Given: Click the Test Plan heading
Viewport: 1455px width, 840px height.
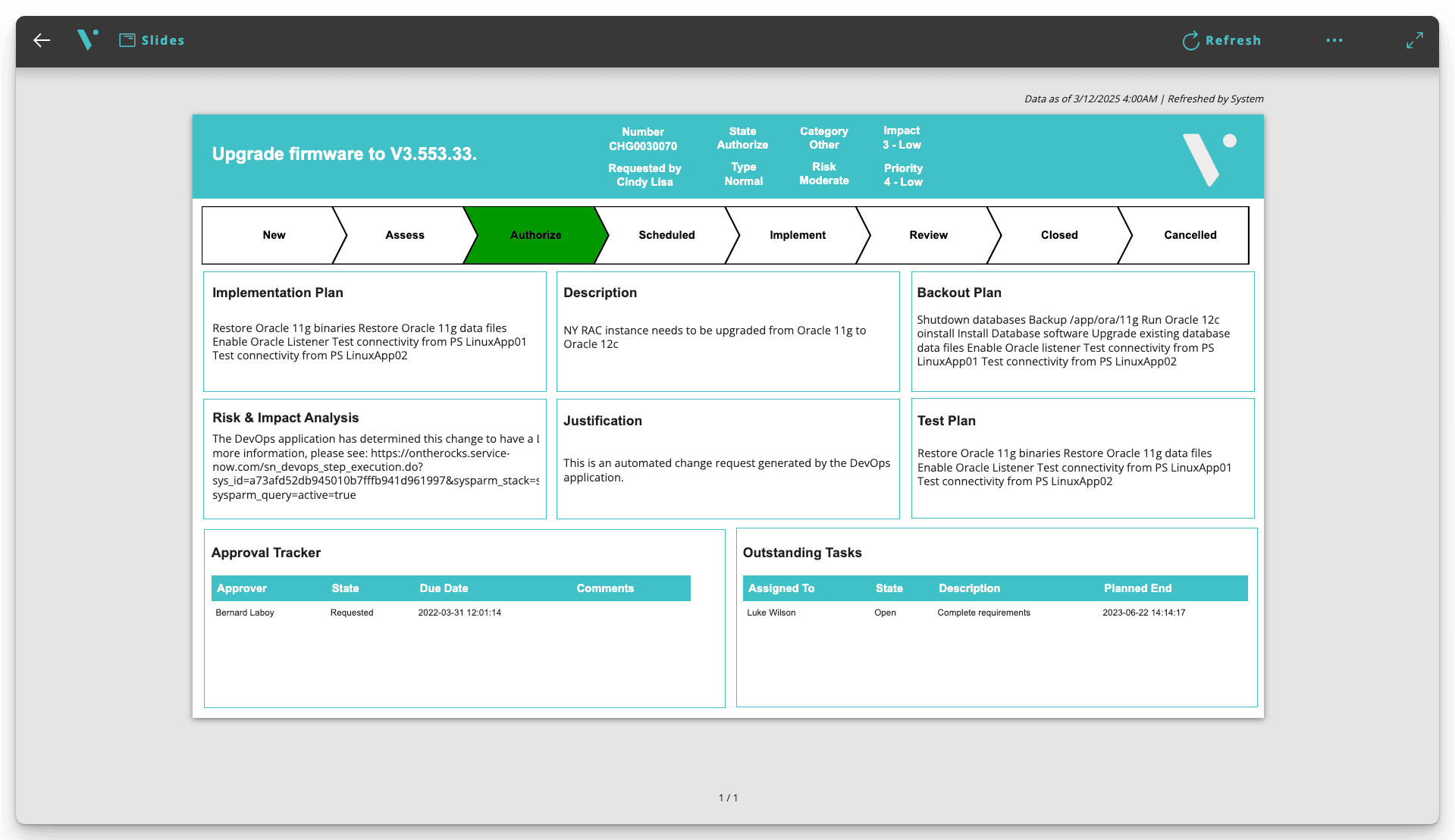Looking at the screenshot, I should 946,421.
